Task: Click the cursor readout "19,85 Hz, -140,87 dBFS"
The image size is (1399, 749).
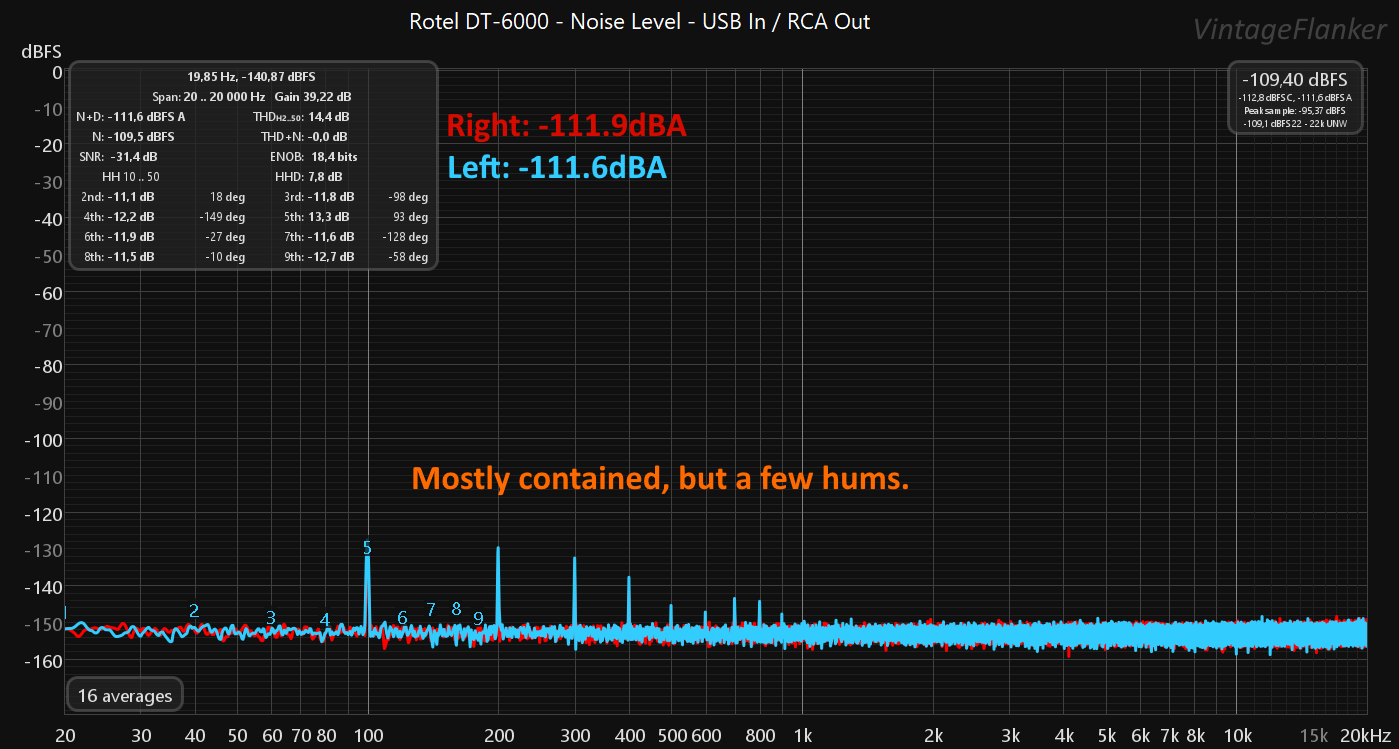Action: click(x=252, y=77)
